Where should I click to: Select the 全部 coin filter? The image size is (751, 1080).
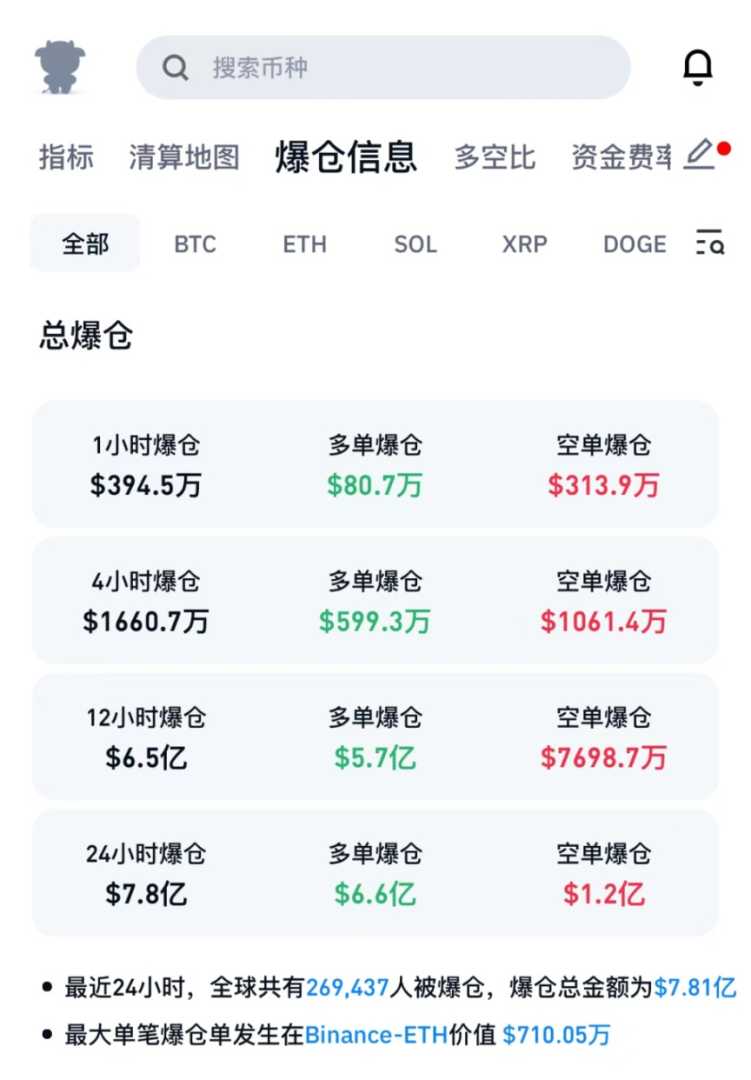(85, 243)
